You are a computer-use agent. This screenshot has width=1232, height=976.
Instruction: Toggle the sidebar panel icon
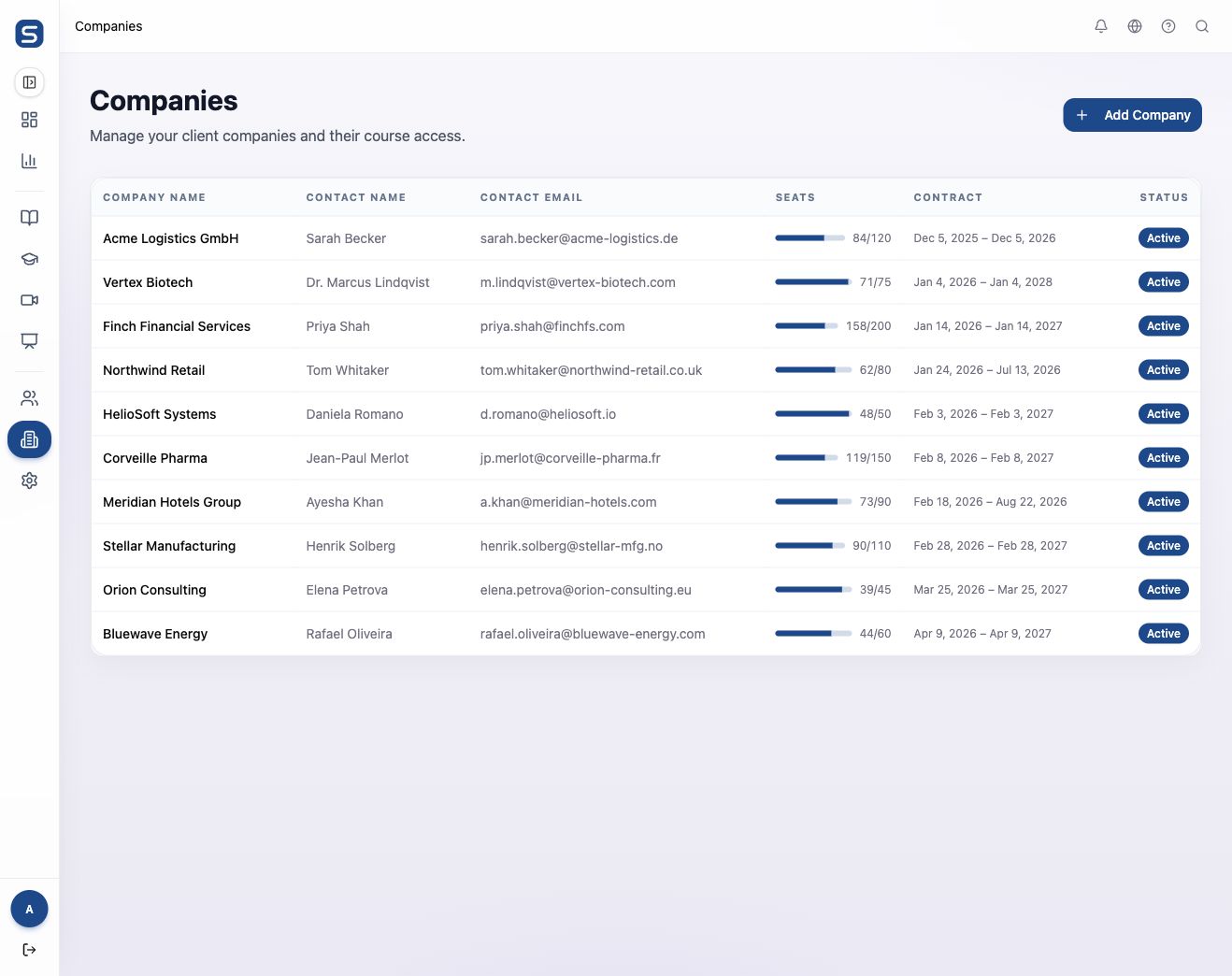pos(30,82)
